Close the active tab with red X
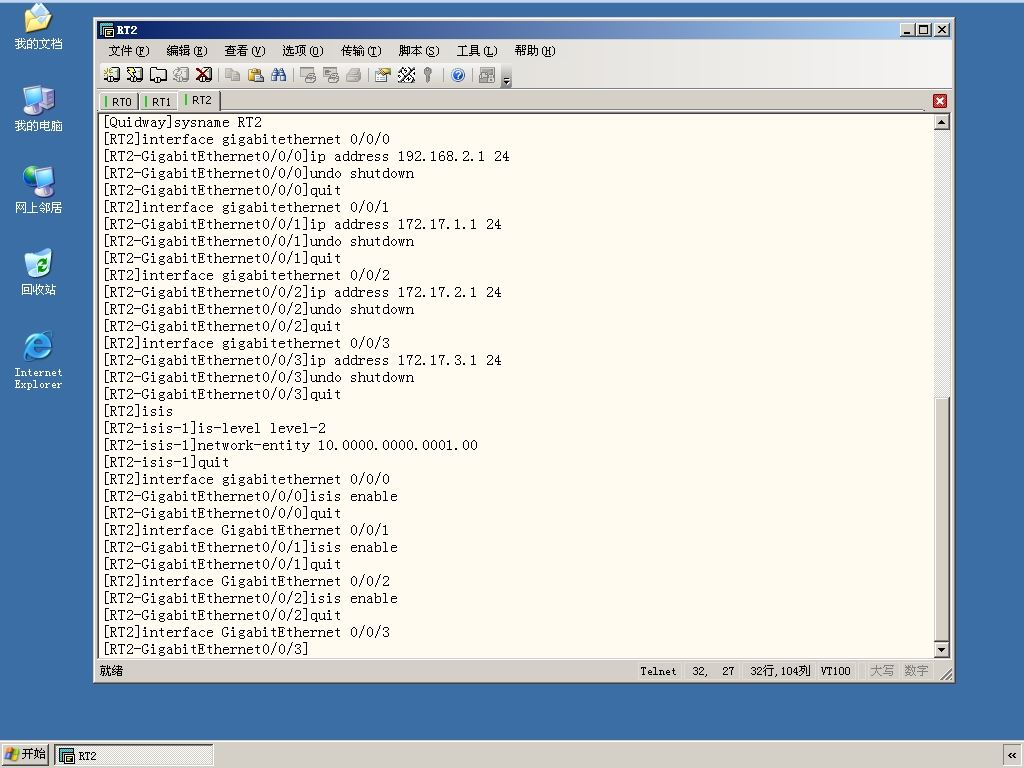The width and height of the screenshot is (1024, 768). pyautogui.click(x=940, y=101)
